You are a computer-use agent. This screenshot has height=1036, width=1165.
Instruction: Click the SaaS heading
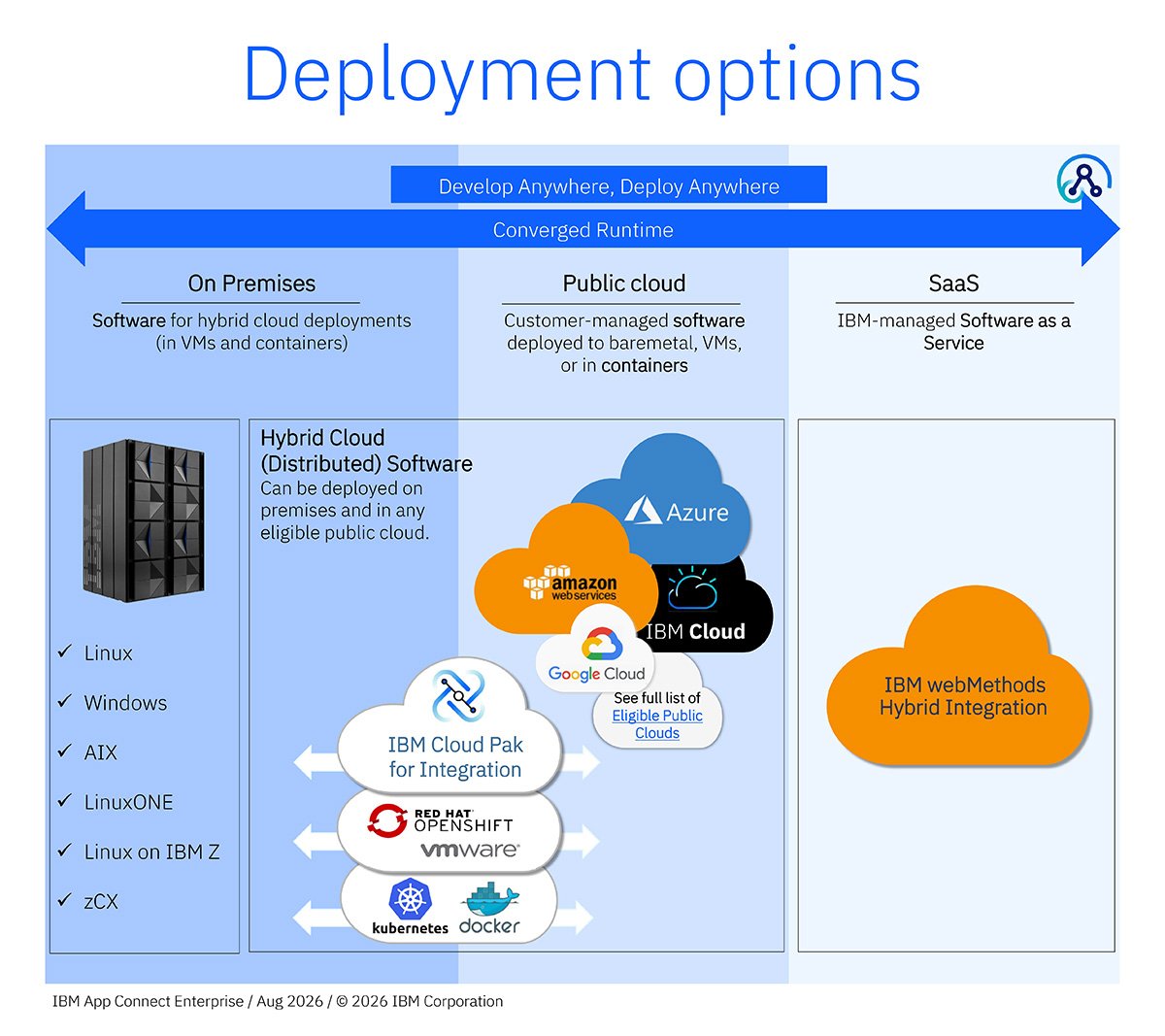pos(953,284)
